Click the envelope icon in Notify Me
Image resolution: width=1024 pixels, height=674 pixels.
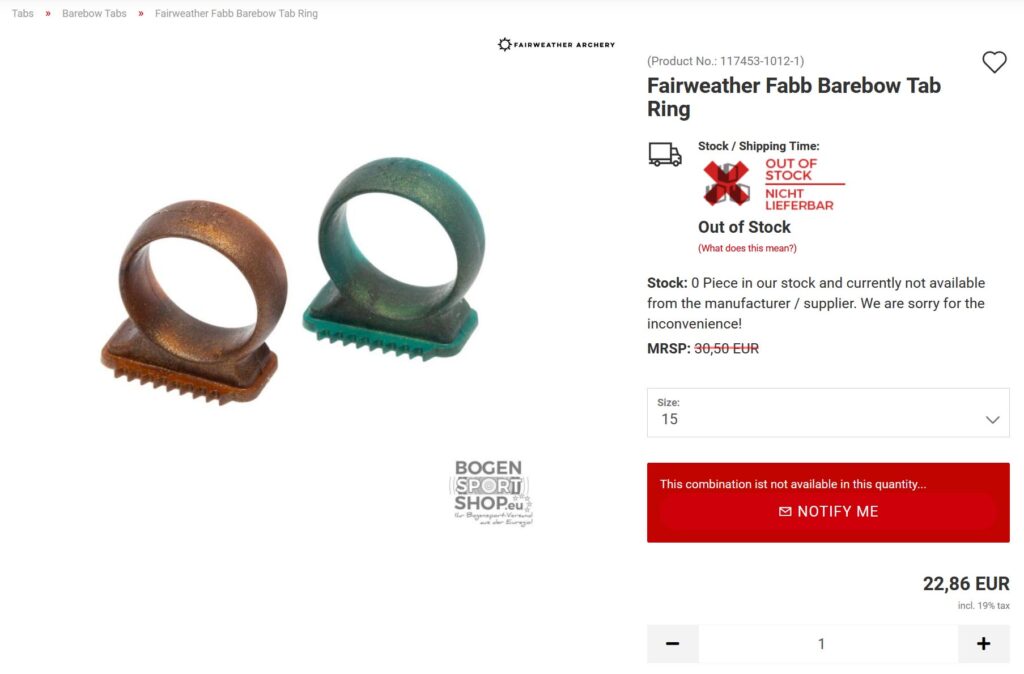785,511
